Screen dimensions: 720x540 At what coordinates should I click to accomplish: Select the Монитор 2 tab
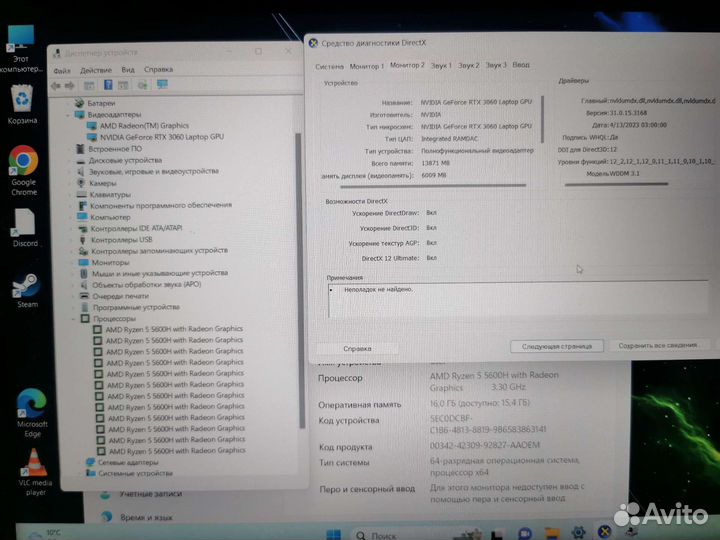click(x=407, y=65)
